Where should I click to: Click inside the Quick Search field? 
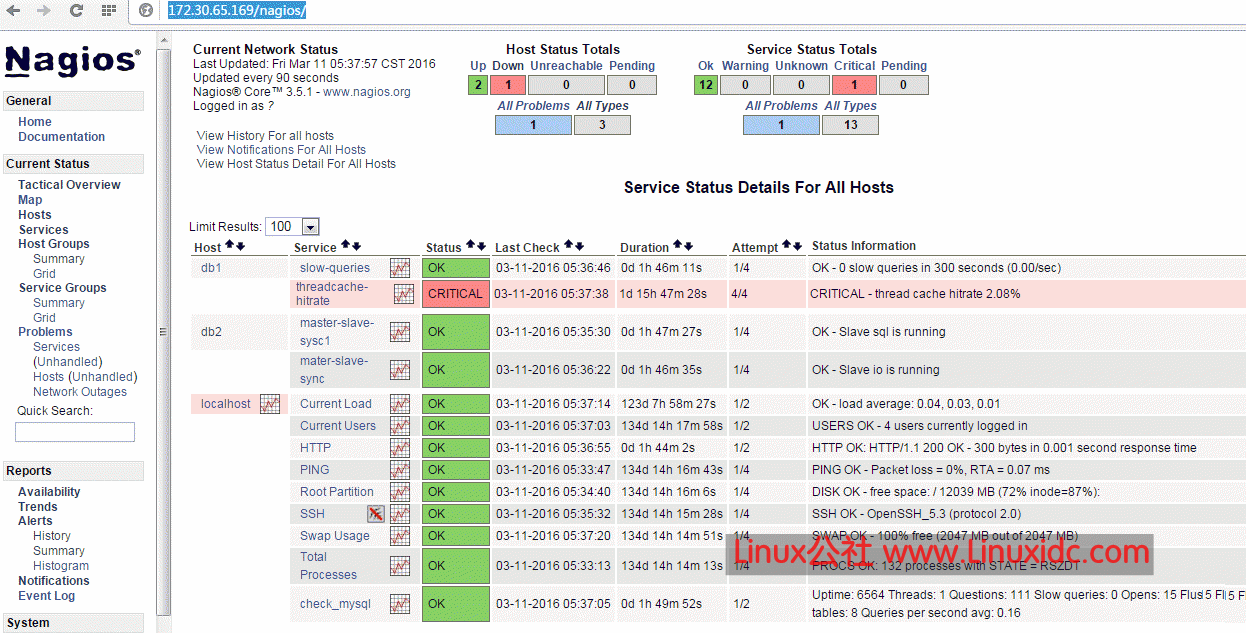(74, 431)
